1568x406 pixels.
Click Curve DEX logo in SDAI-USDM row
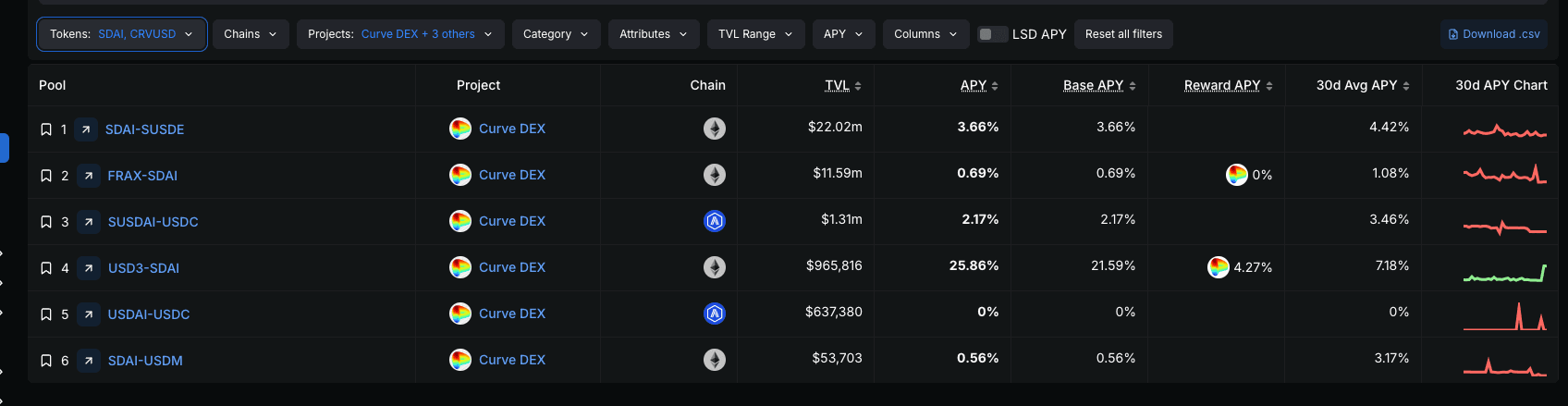460,360
